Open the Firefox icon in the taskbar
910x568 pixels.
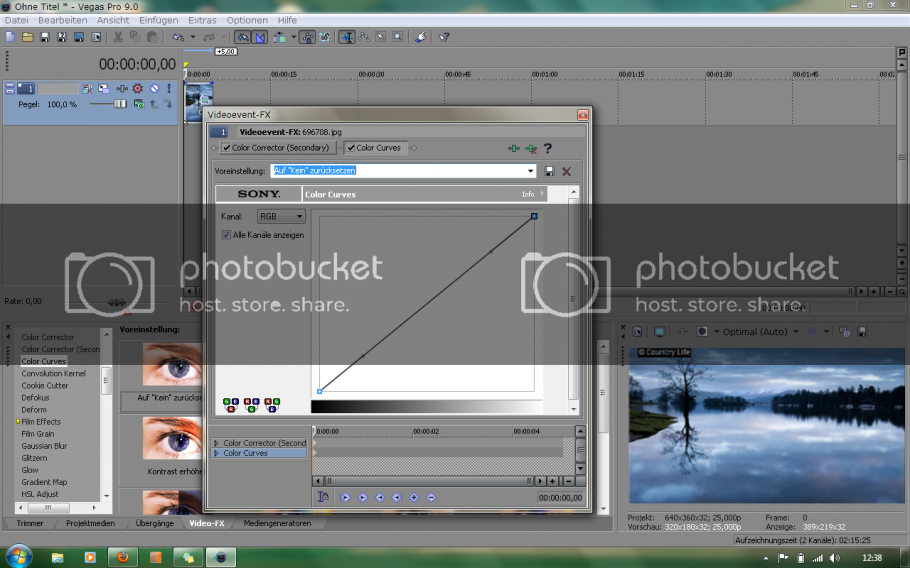pyautogui.click(x=123, y=556)
